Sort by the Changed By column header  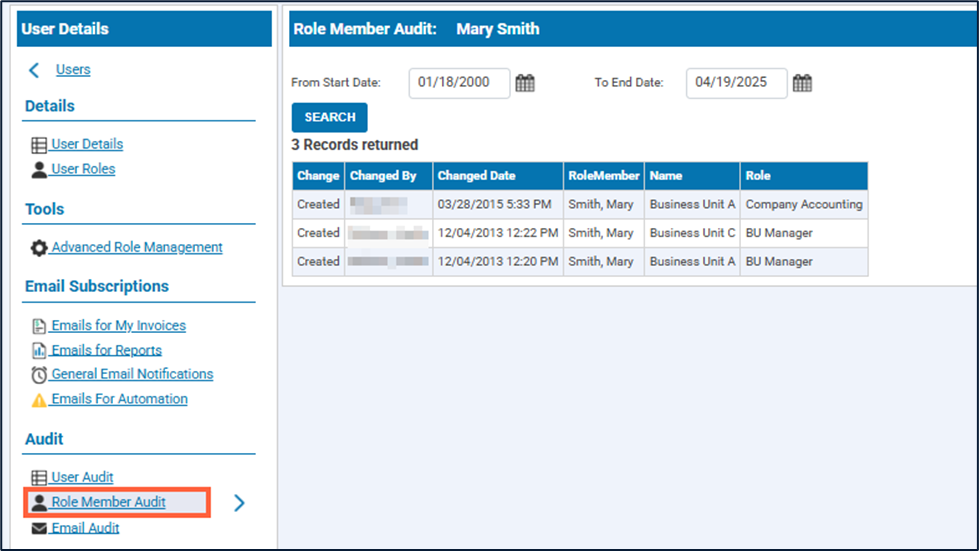point(388,176)
